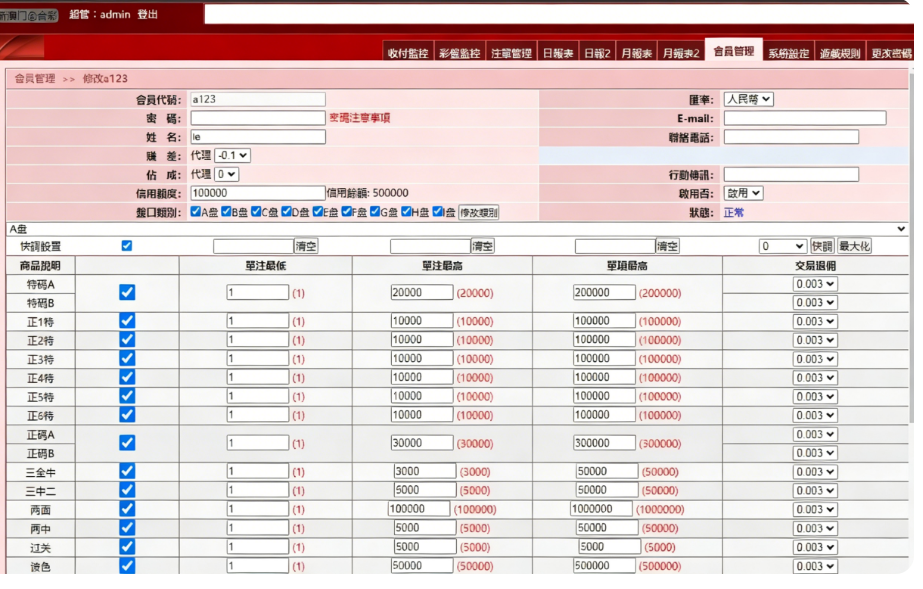Uncheck the D盤 checkbox
This screenshot has width=923, height=589.
coord(286,212)
